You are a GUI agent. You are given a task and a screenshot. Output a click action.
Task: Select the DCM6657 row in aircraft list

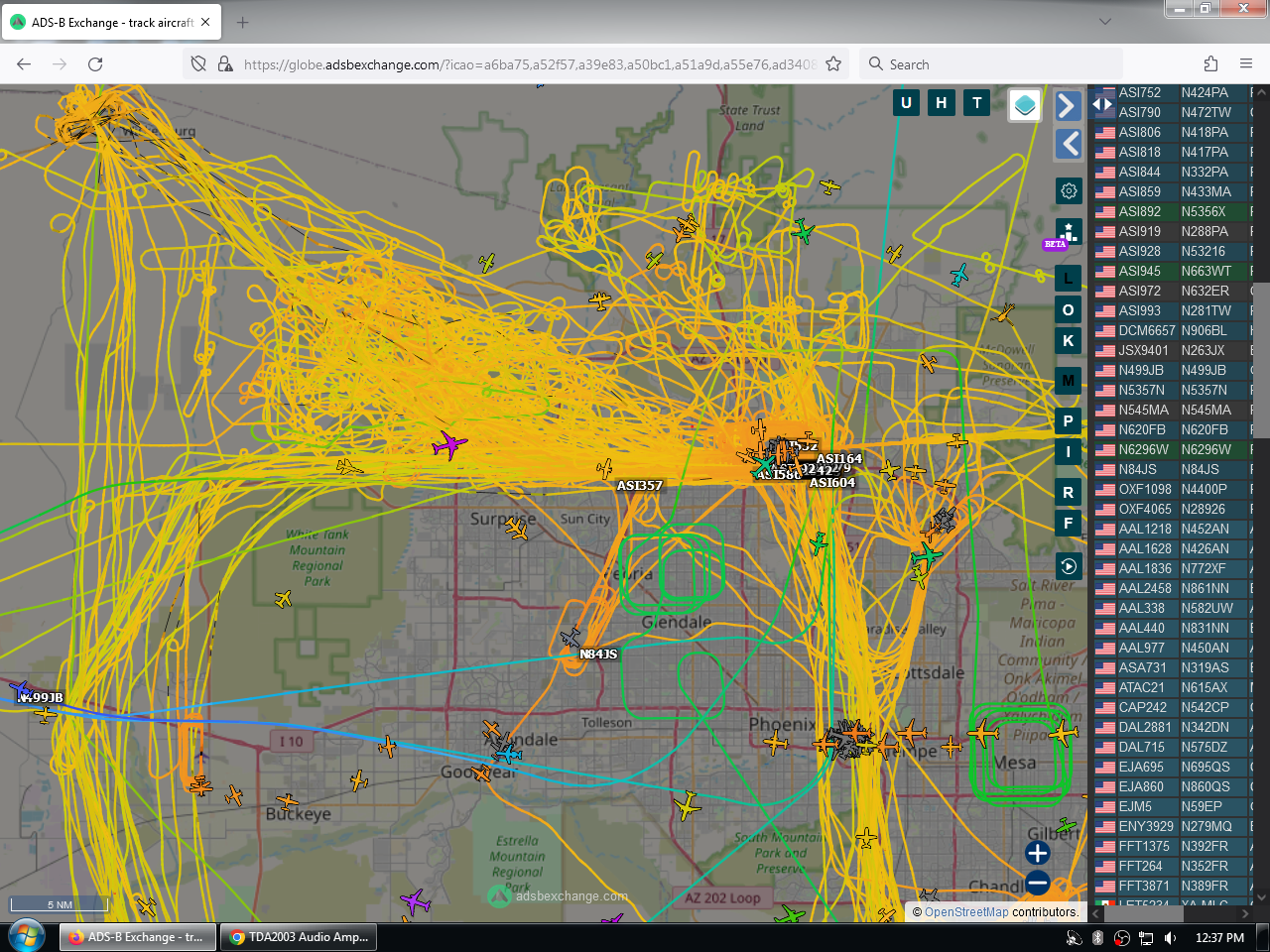click(1173, 330)
